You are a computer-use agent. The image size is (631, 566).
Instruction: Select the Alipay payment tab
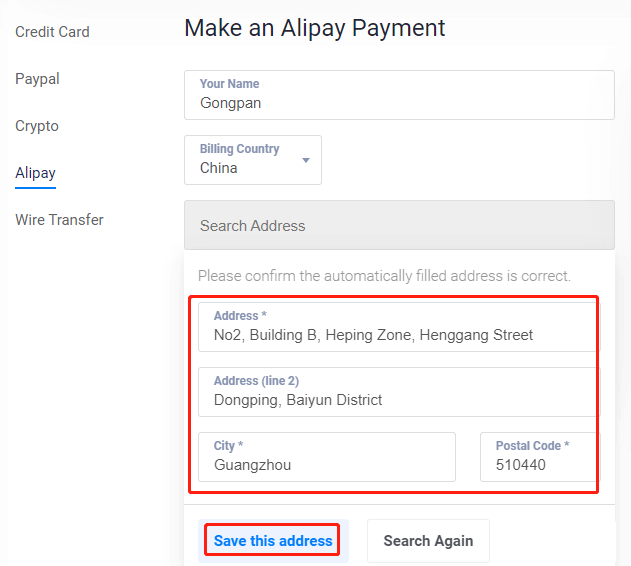tap(35, 173)
